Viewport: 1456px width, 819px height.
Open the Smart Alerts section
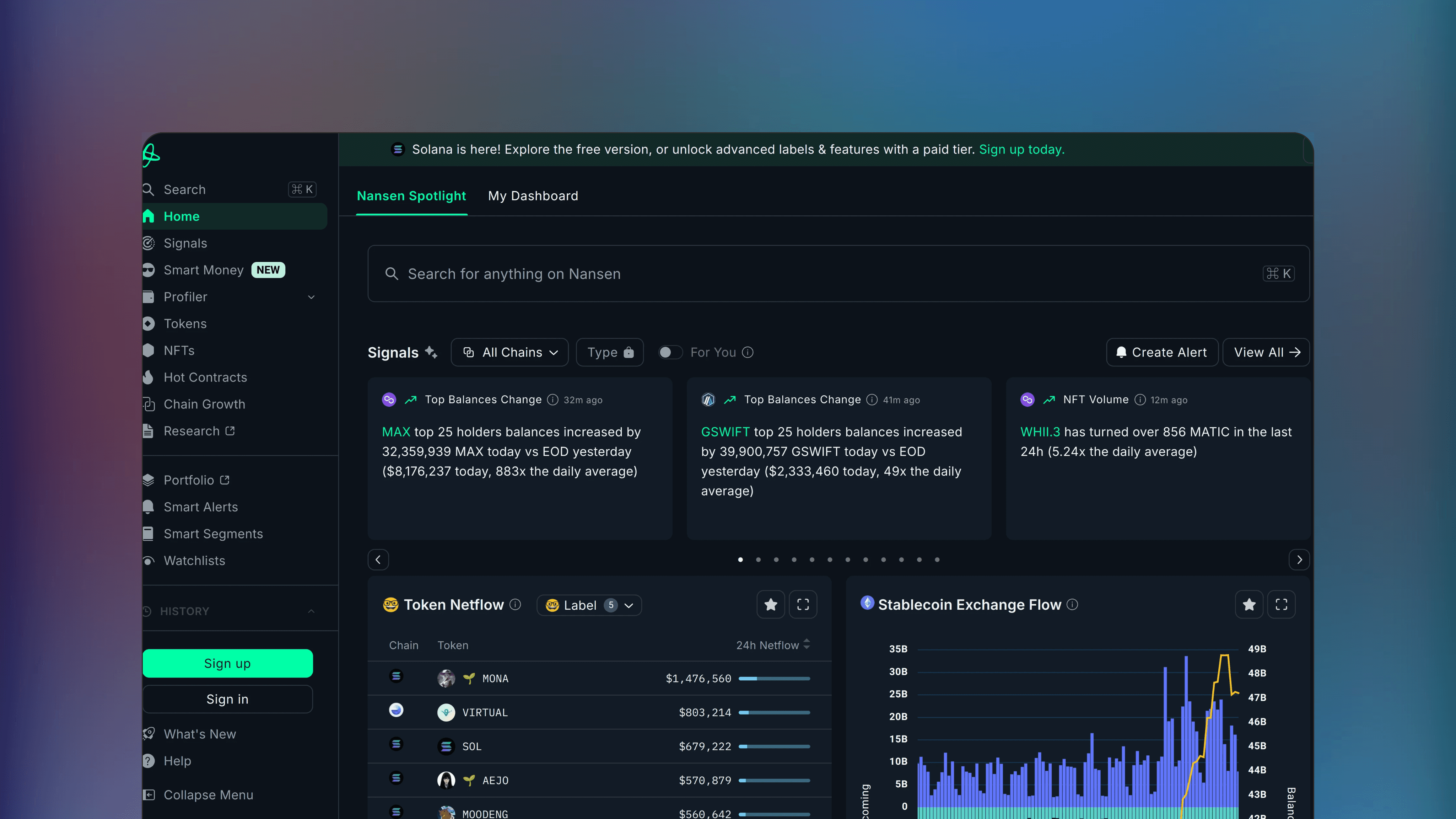[x=201, y=507]
